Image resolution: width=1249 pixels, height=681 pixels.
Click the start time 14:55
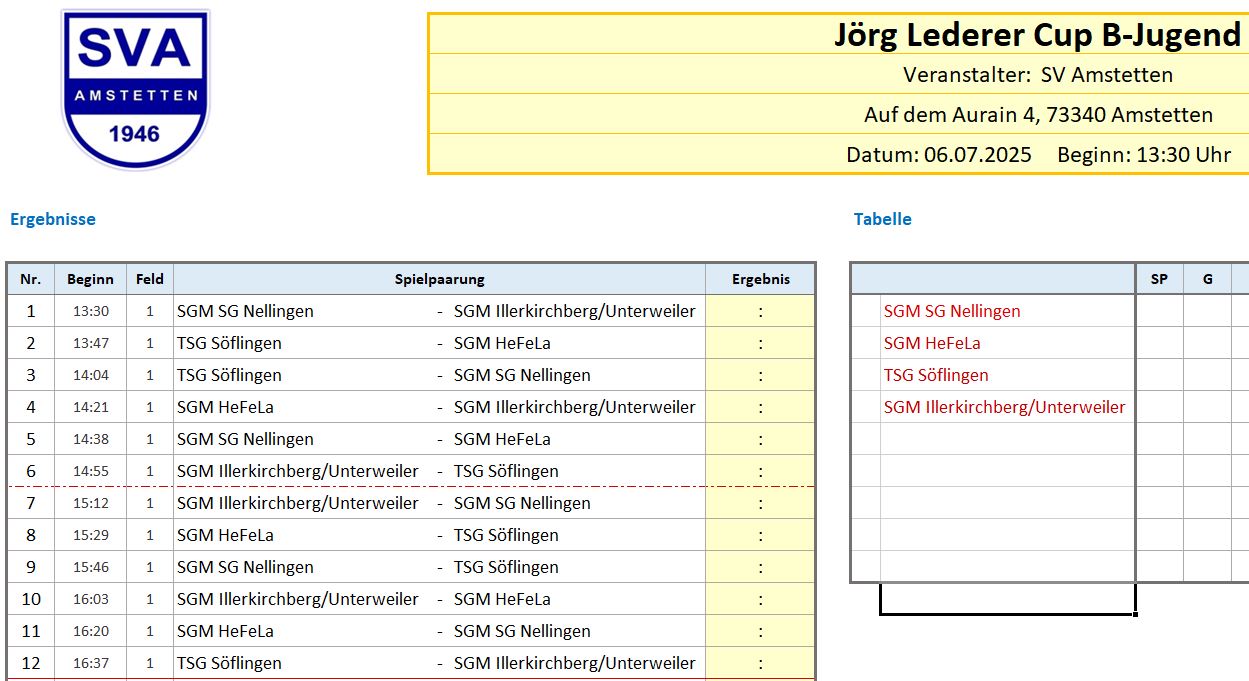point(91,471)
